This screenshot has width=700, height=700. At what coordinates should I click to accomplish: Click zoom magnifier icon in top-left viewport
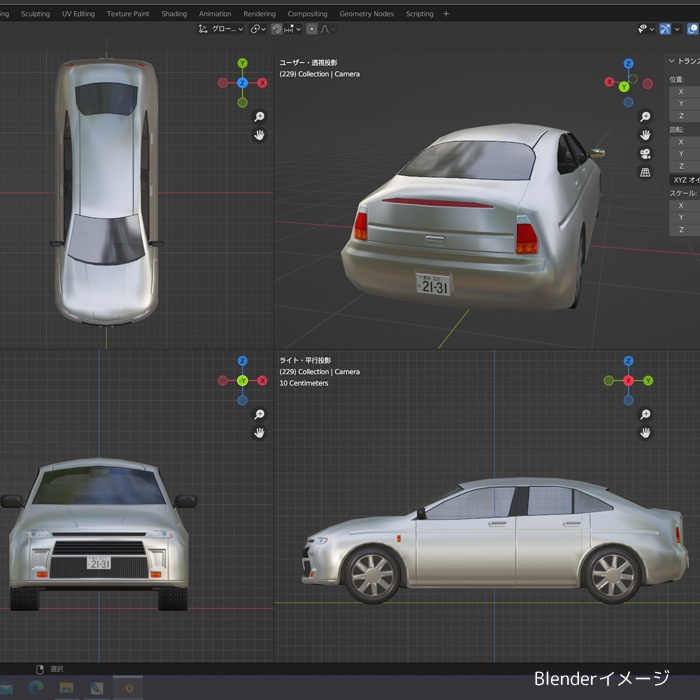coord(259,117)
